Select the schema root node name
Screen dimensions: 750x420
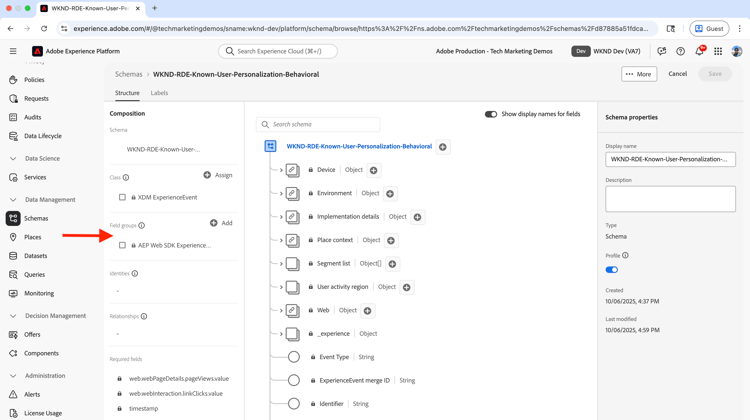pyautogui.click(x=359, y=146)
